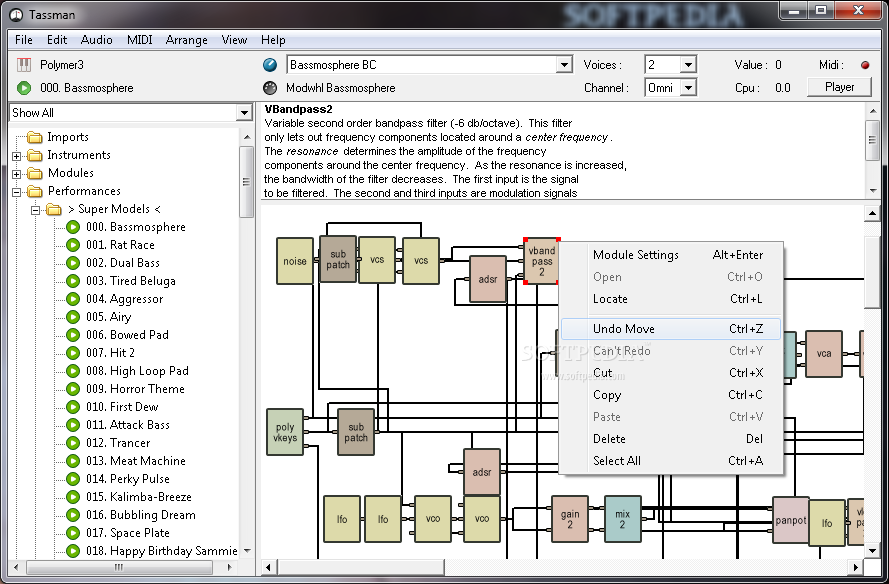Click the Player button
The height and width of the screenshot is (584, 889).
point(839,87)
